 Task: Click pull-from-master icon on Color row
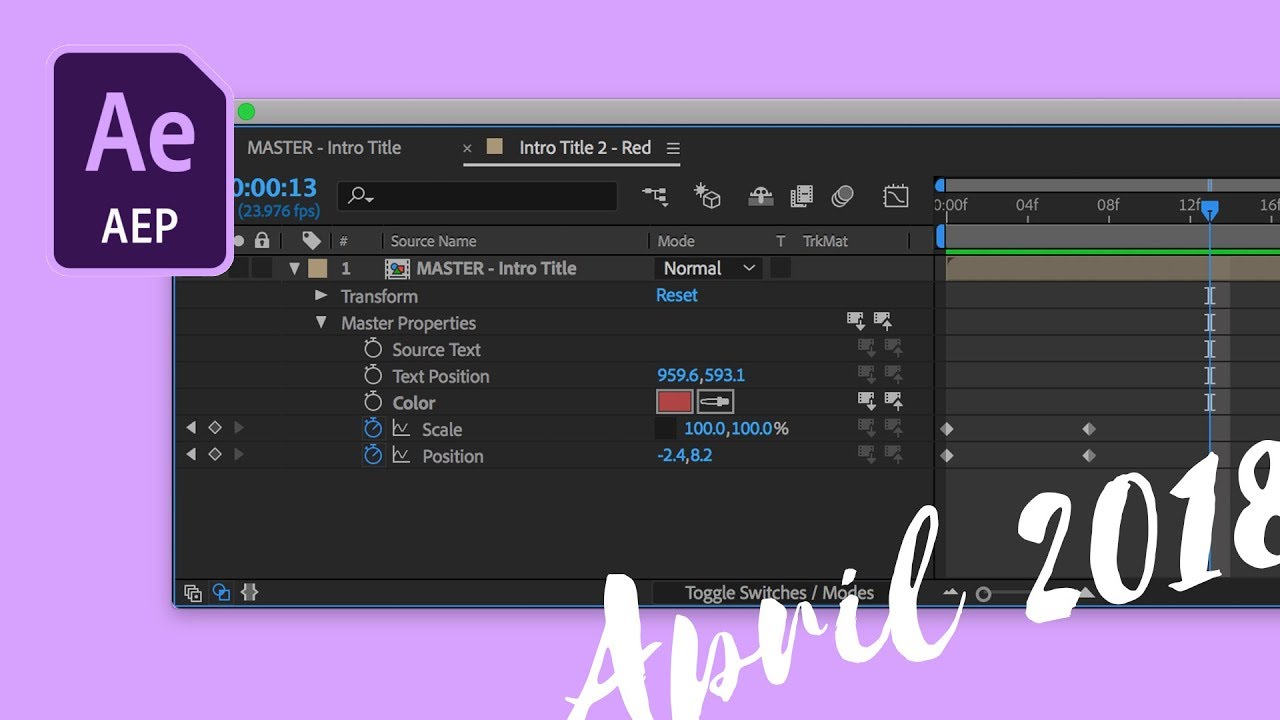[867, 401]
